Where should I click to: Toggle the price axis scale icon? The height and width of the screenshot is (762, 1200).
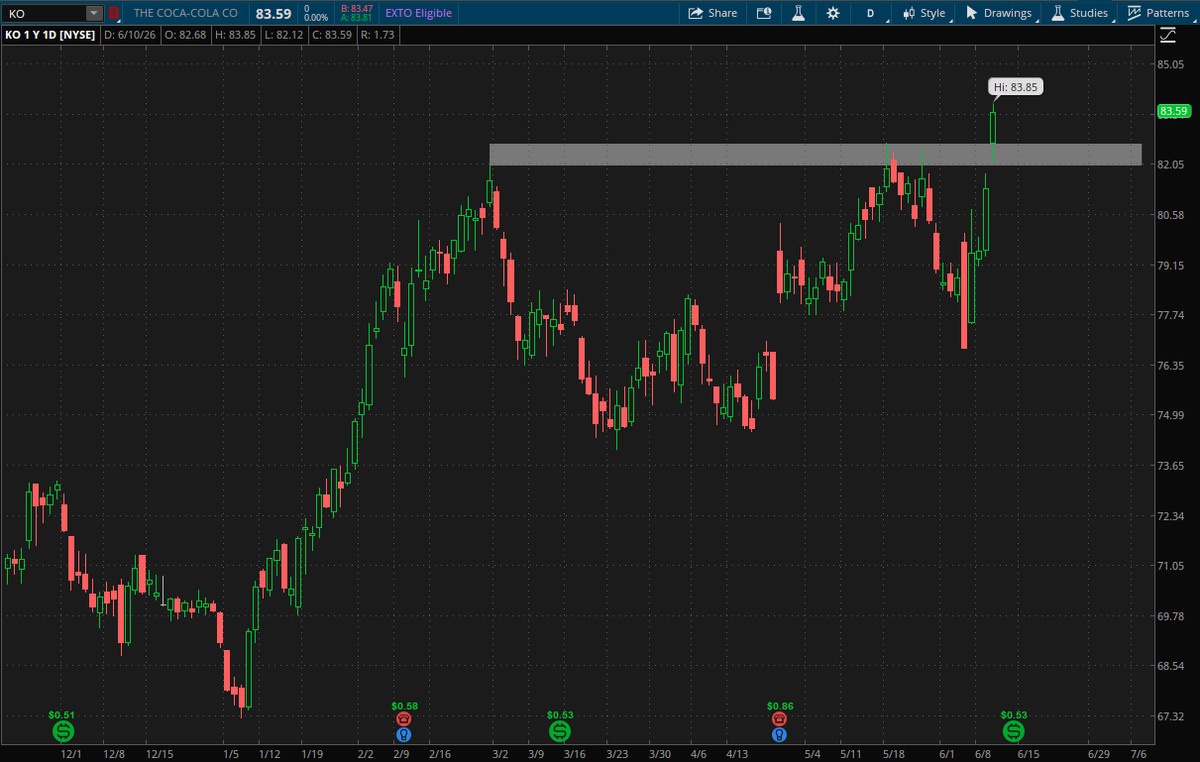click(1168, 36)
